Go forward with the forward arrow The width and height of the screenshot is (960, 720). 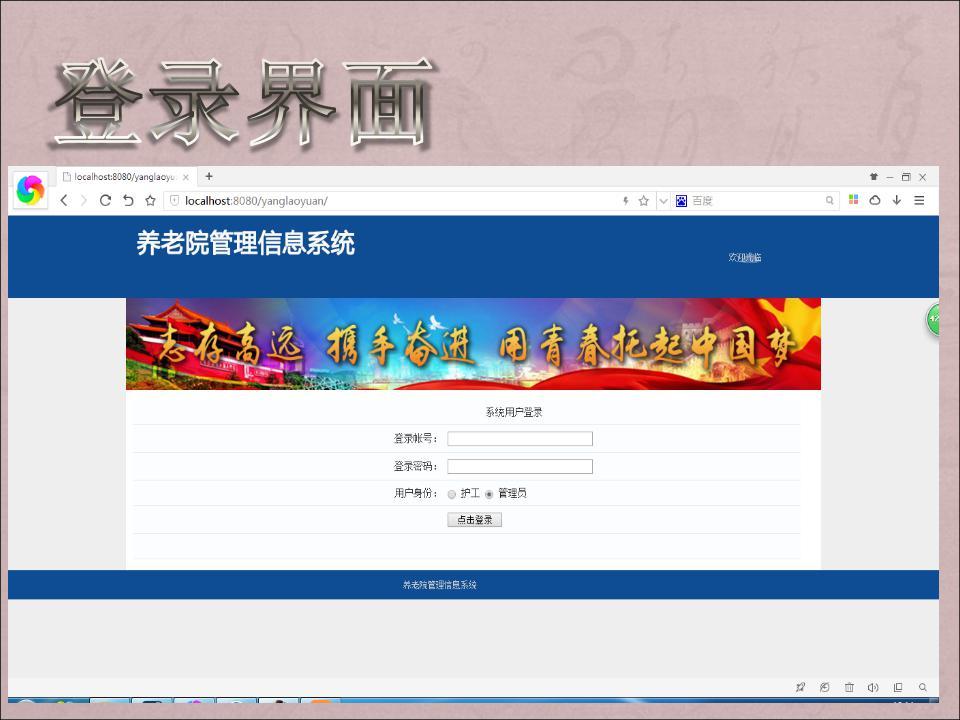84,200
